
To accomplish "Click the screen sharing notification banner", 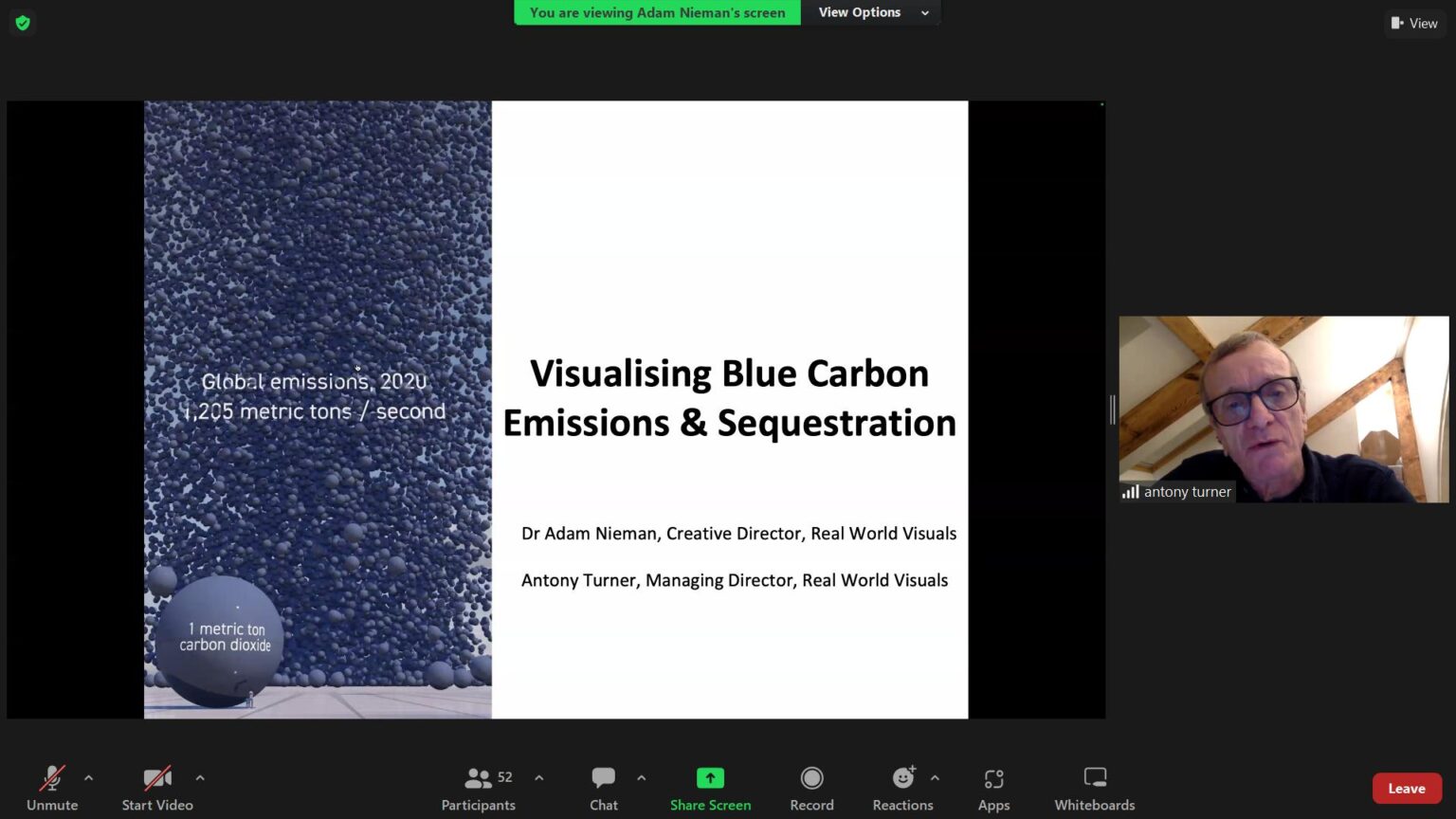I will point(657,12).
